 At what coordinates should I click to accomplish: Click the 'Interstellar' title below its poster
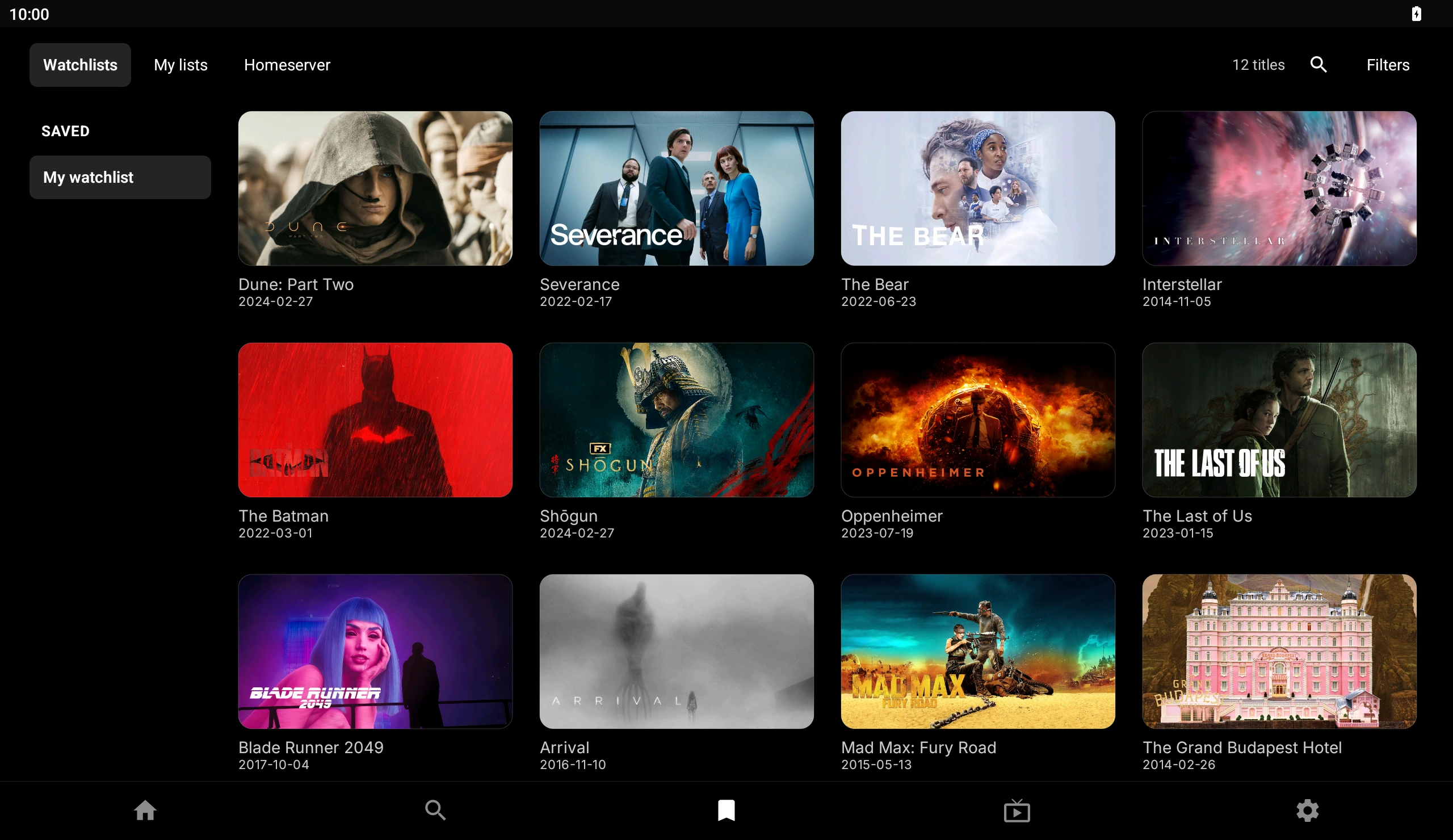[x=1182, y=284]
